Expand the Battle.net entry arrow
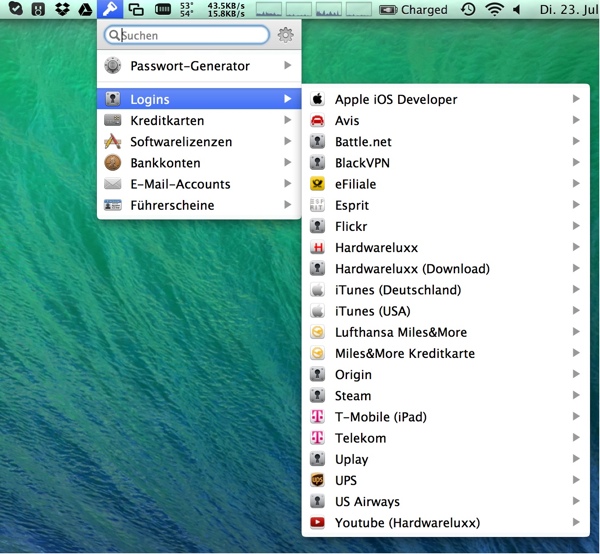Viewport: 600px width, 554px height. point(576,141)
